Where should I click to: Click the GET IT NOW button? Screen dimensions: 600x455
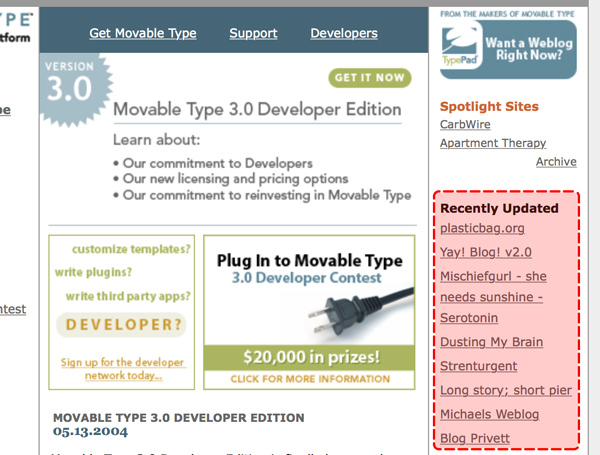click(x=370, y=78)
